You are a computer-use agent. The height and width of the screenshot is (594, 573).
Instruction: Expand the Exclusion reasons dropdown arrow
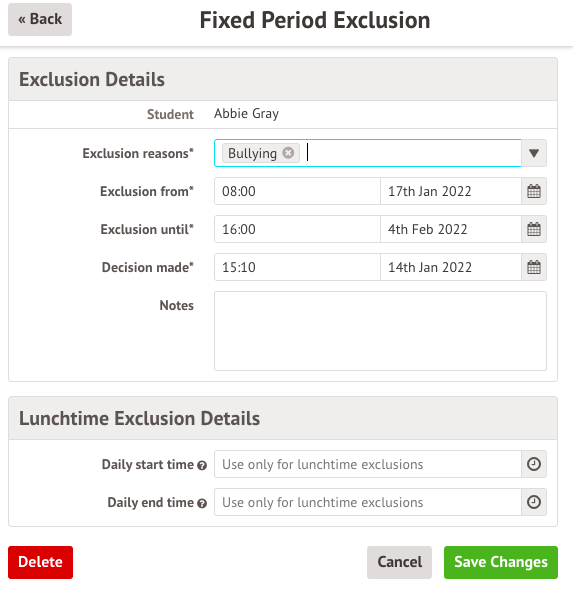pyautogui.click(x=534, y=153)
